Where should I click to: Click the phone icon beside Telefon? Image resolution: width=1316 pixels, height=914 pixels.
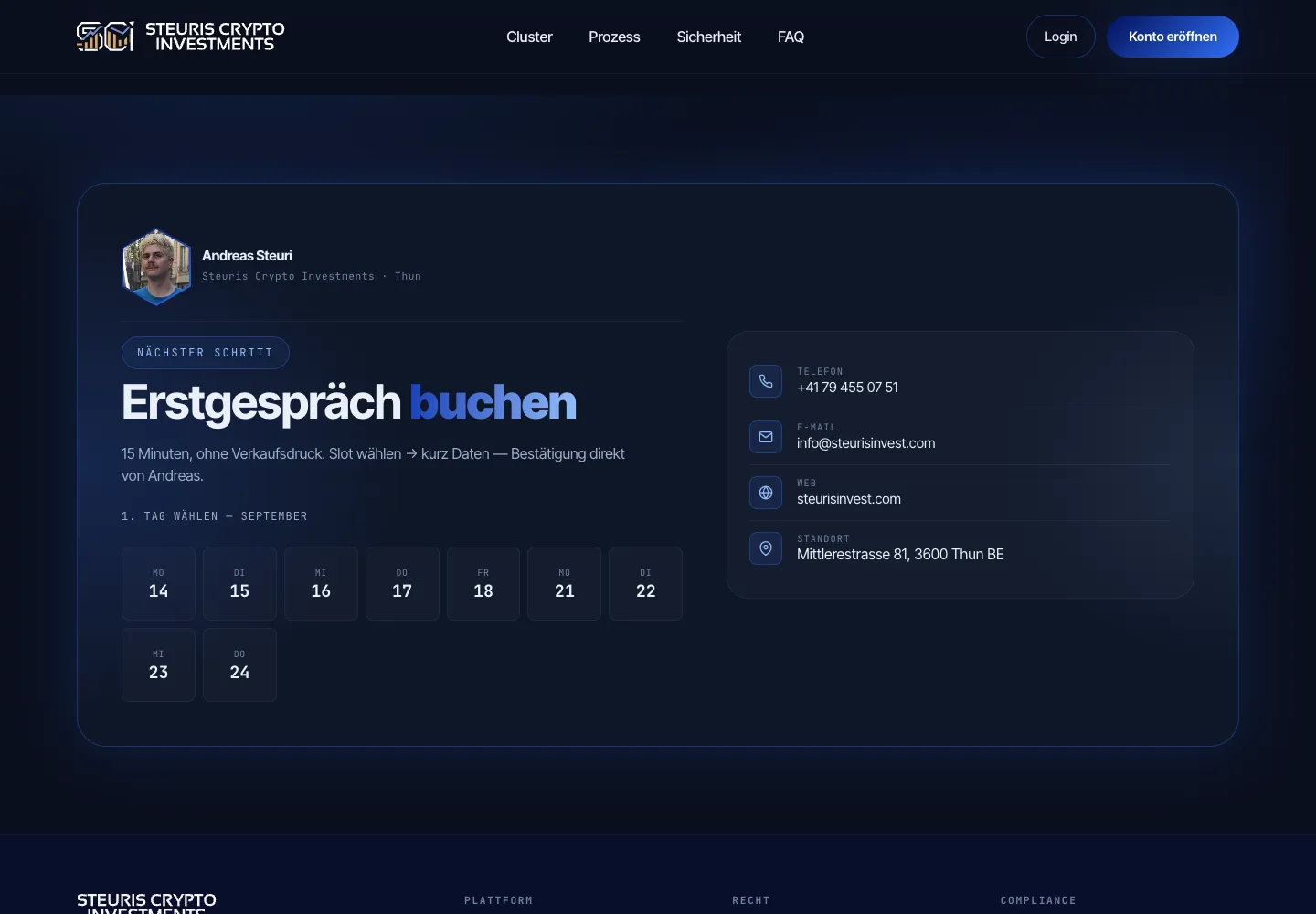(x=766, y=381)
